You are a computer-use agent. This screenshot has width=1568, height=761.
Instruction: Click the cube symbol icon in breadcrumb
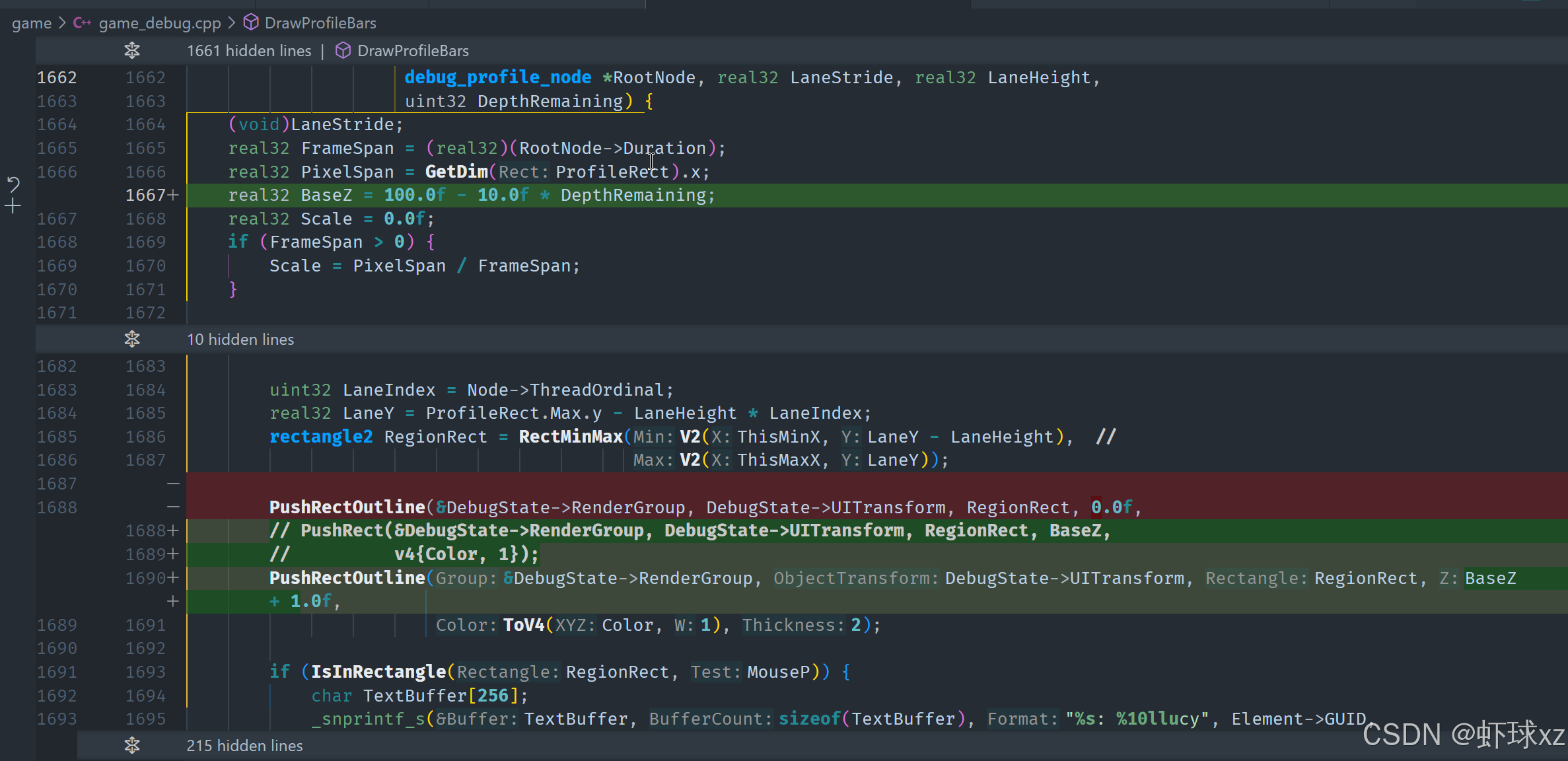pyautogui.click(x=251, y=23)
